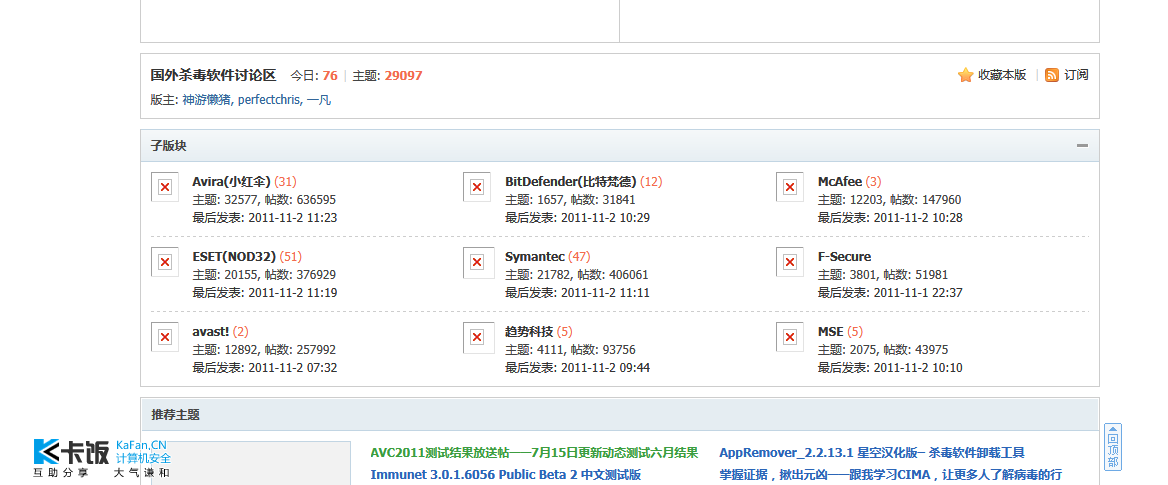Screen dimensions: 1168x485
Task: Click the (51) today count beside ESET(NOD32)
Action: click(x=291, y=256)
